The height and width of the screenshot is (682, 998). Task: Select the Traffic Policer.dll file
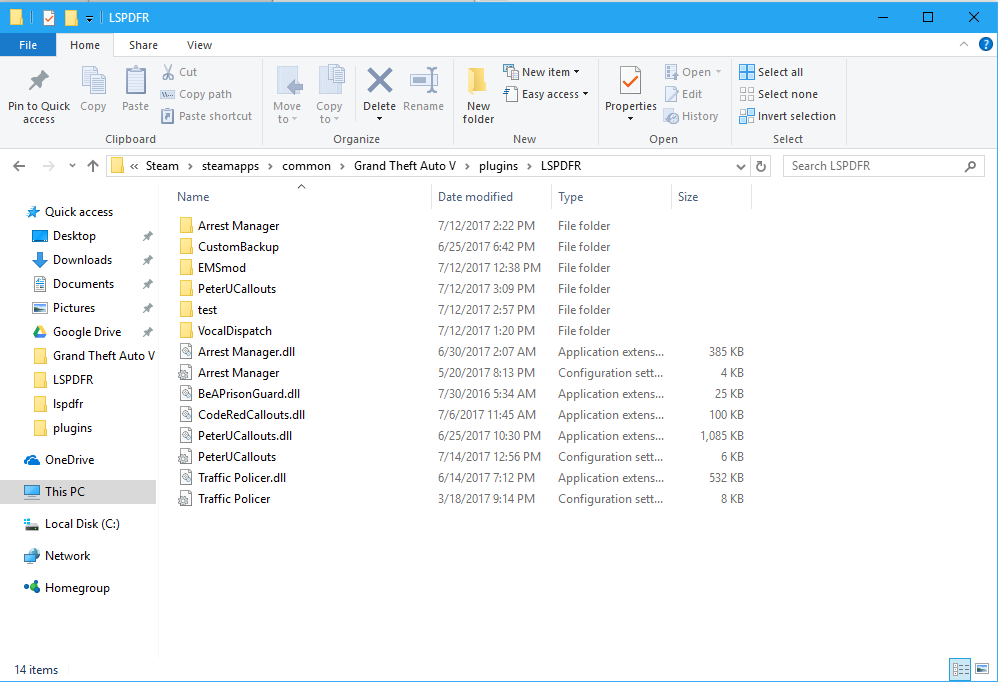click(x=242, y=478)
